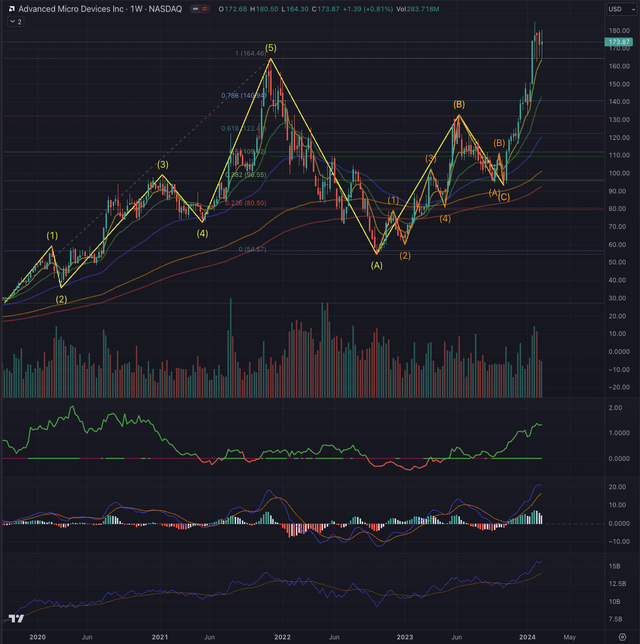Viewport: 640px width, 644px height.
Task: Open the USD currency dropdown
Action: (621, 9)
